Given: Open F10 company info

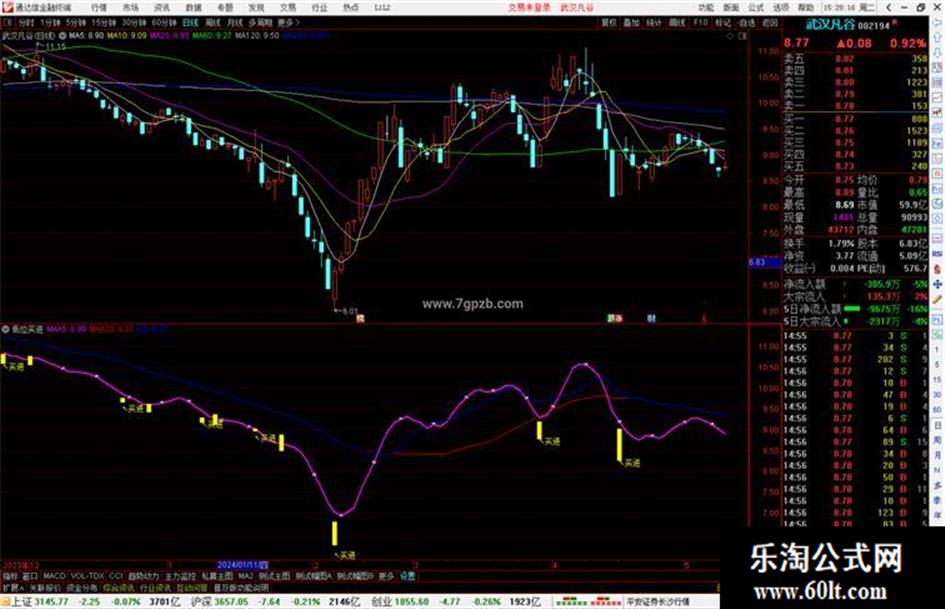Looking at the screenshot, I should [700, 23].
